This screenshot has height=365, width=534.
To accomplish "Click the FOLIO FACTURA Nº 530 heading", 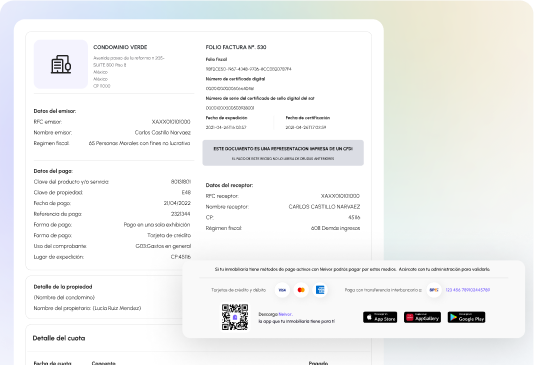I will tap(236, 47).
